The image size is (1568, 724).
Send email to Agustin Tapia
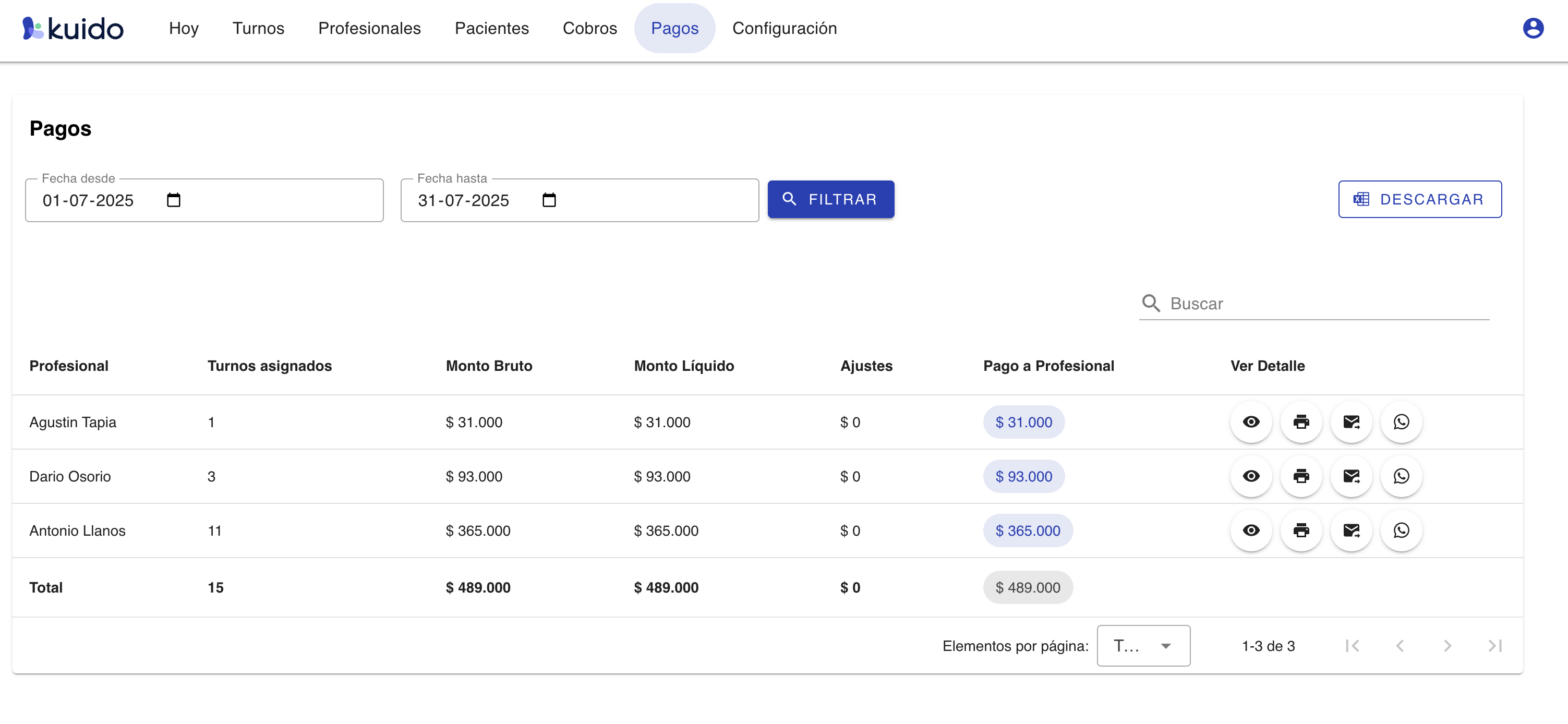(1352, 421)
